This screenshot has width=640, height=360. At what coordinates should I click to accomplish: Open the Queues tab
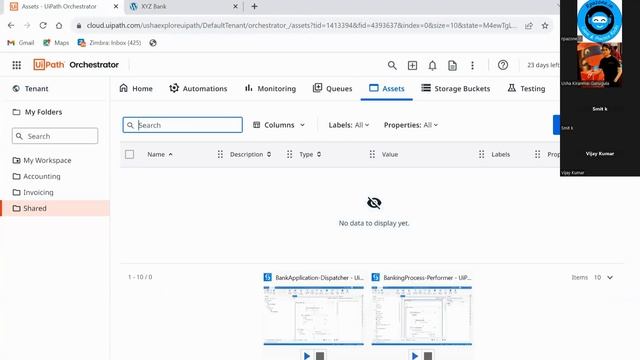pos(332,89)
